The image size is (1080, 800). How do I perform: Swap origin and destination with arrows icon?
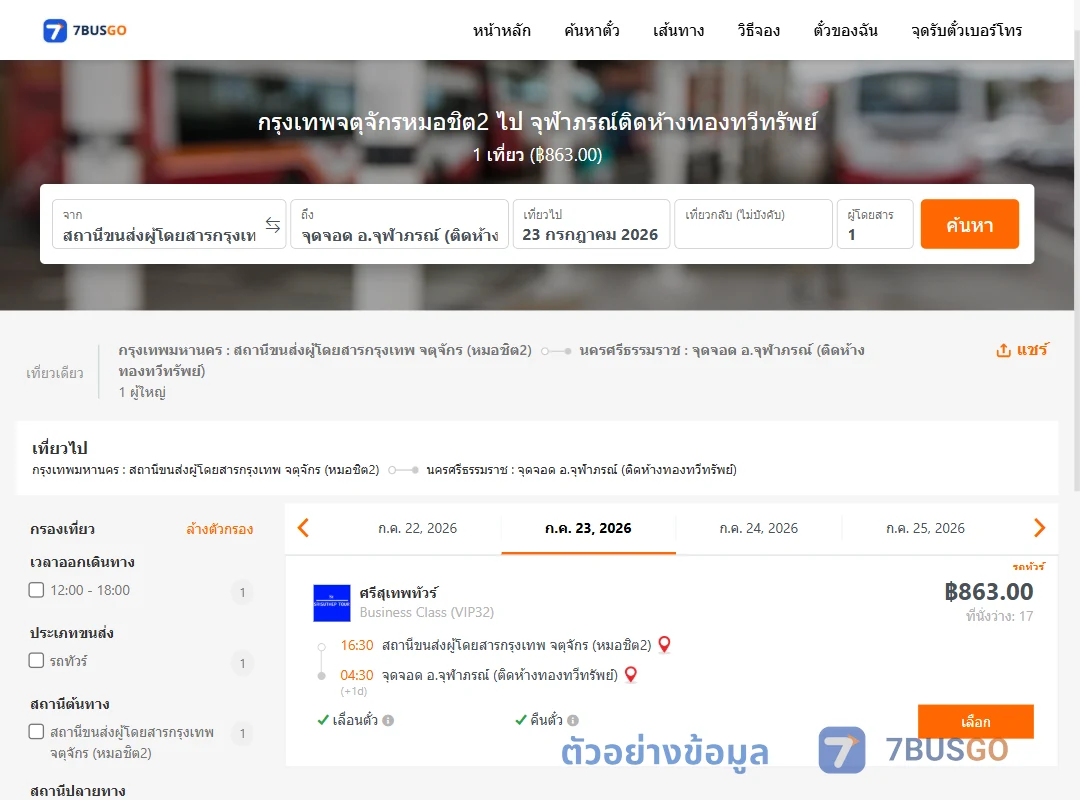(273, 225)
